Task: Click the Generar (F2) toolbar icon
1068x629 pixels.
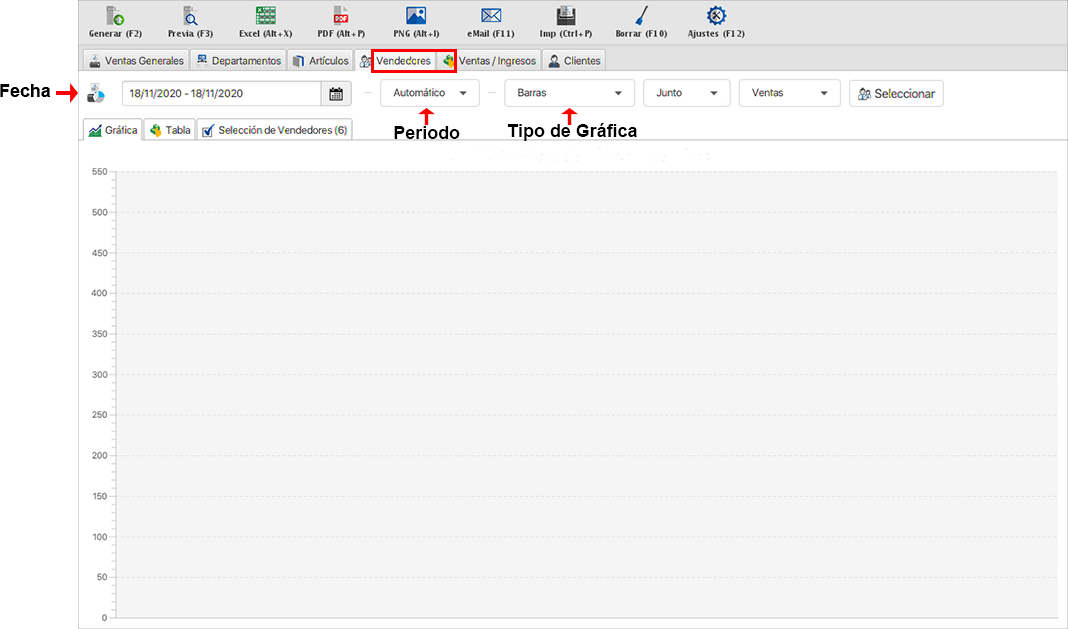Action: [115, 16]
